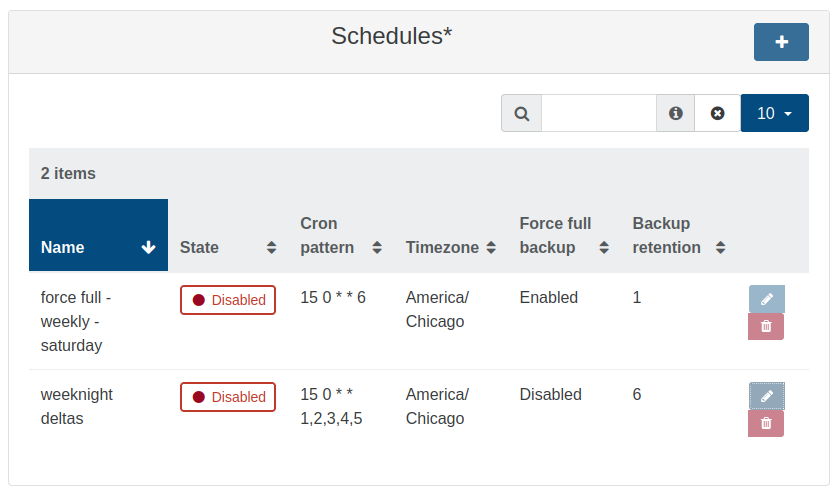This screenshot has width=838, height=492.
Task: Delete the weeknight deltas schedule
Action: pyautogui.click(x=766, y=423)
